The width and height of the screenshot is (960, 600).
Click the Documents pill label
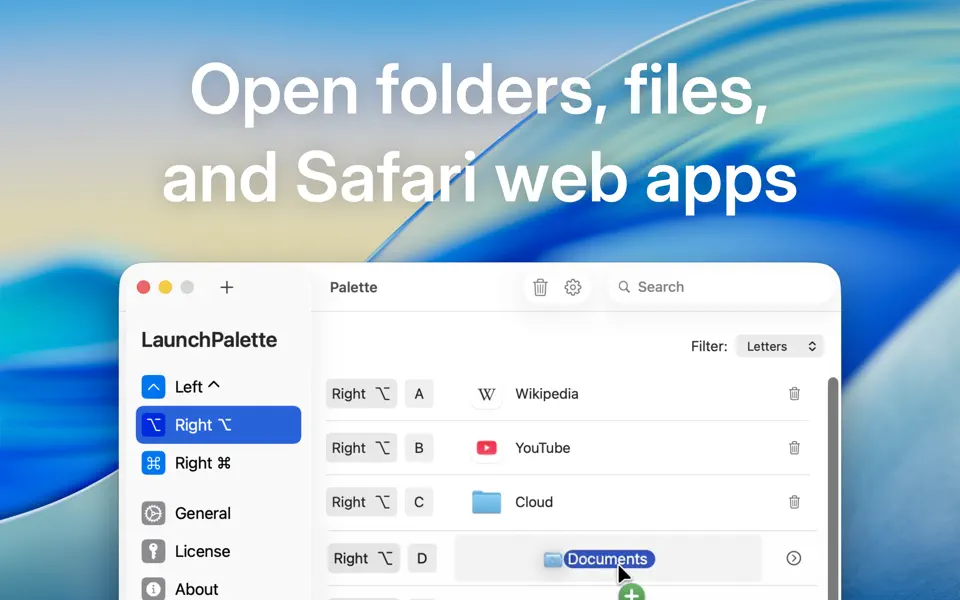pos(607,559)
